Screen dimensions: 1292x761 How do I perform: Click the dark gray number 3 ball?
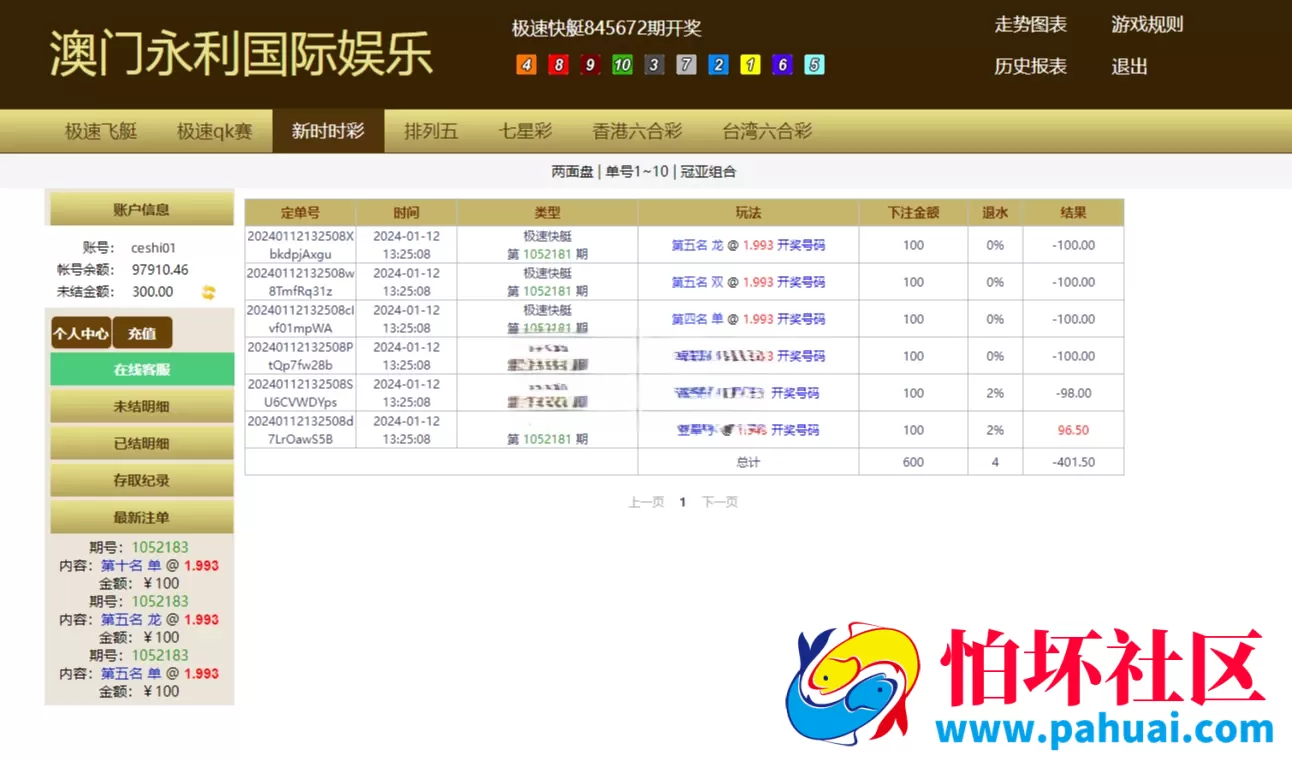654,65
